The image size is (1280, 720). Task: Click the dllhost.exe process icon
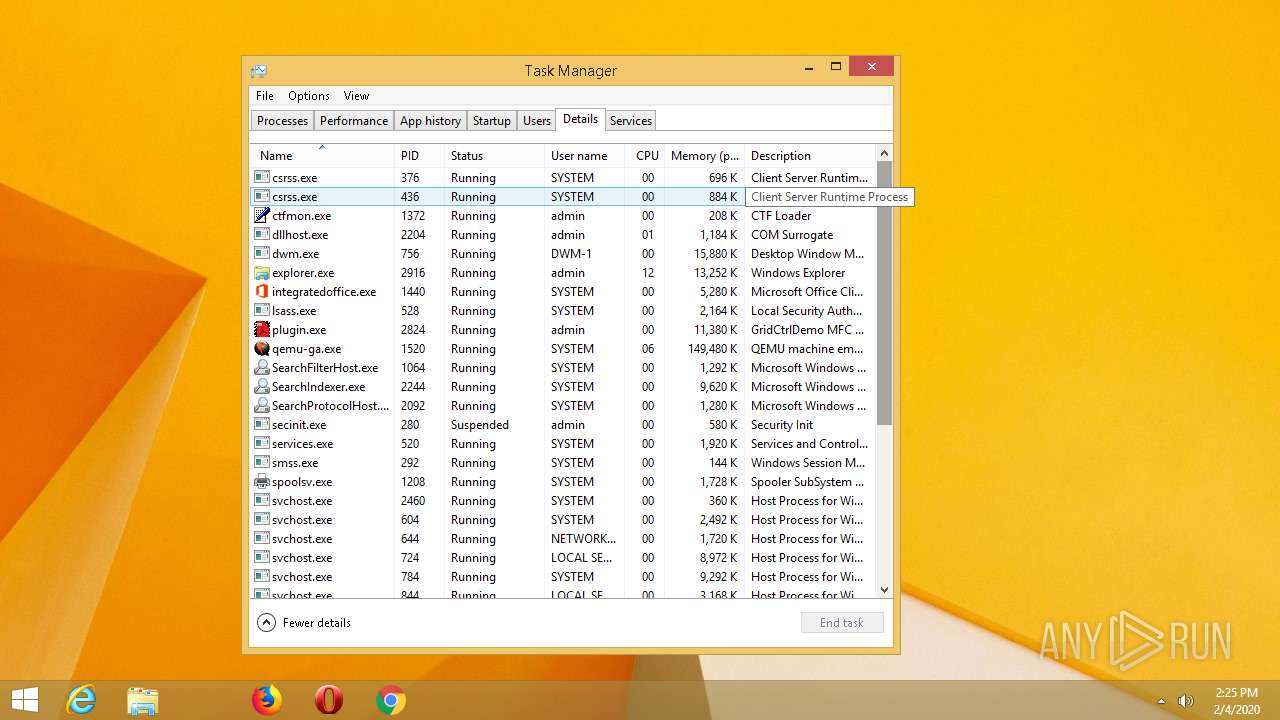click(x=262, y=234)
